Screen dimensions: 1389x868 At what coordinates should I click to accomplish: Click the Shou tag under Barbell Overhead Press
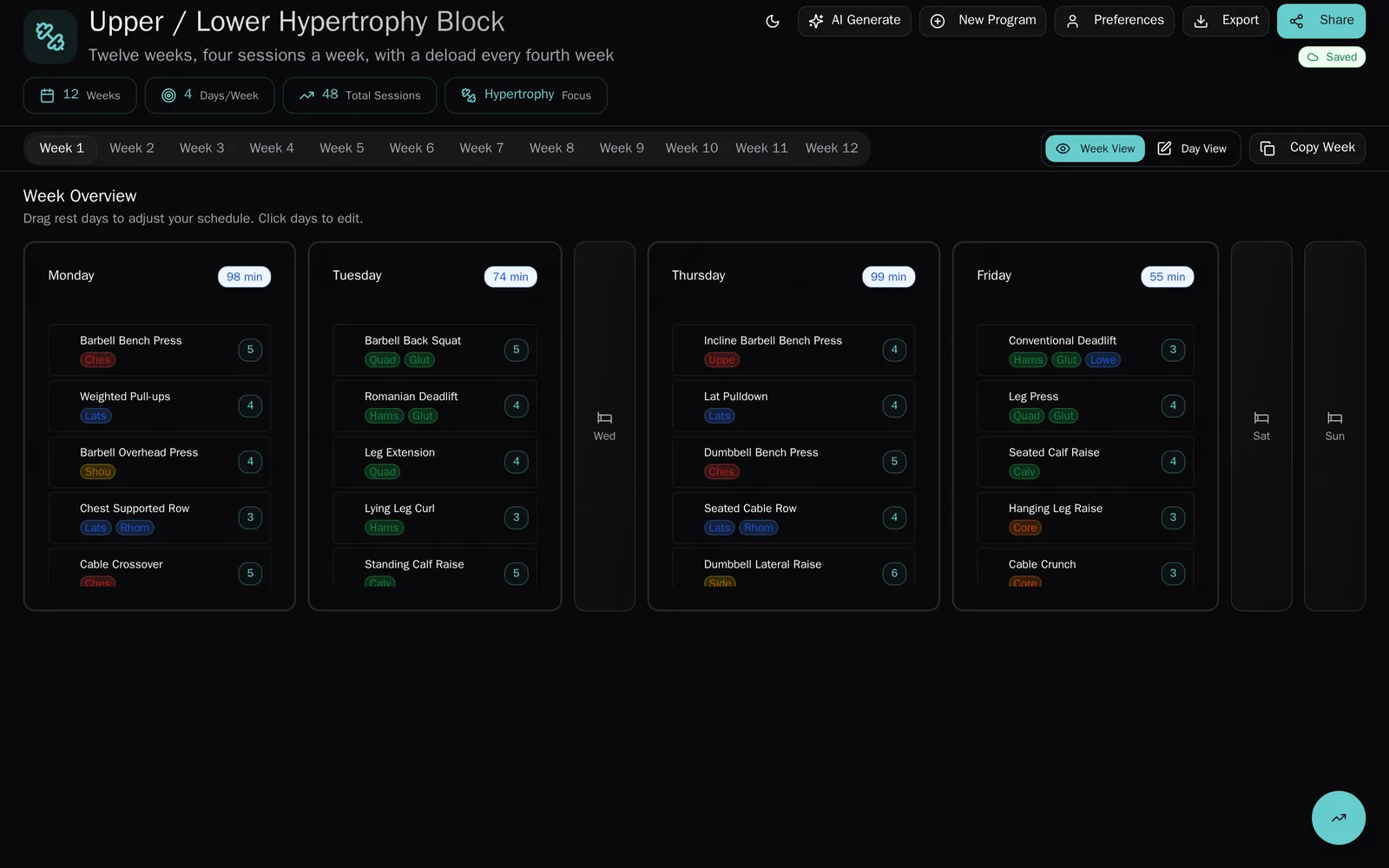(x=98, y=472)
